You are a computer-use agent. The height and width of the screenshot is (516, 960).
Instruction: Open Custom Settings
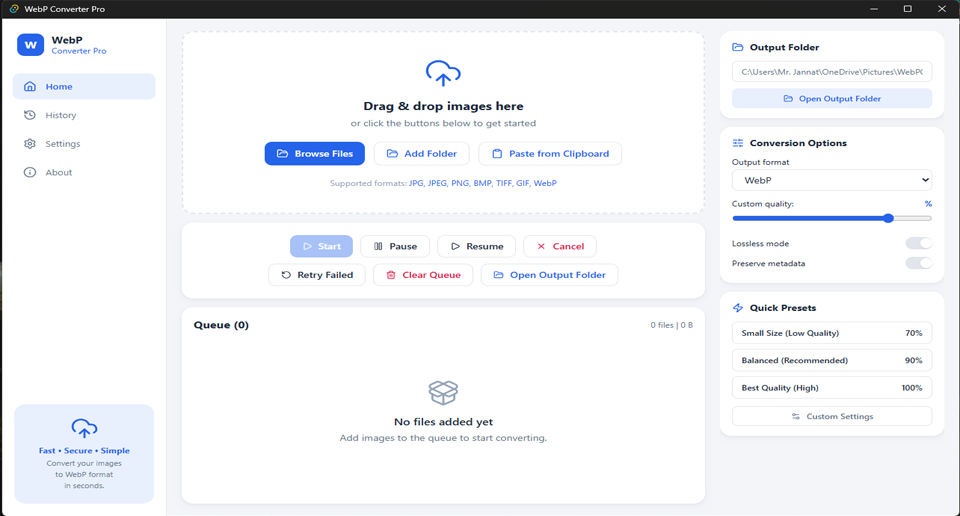(x=832, y=416)
